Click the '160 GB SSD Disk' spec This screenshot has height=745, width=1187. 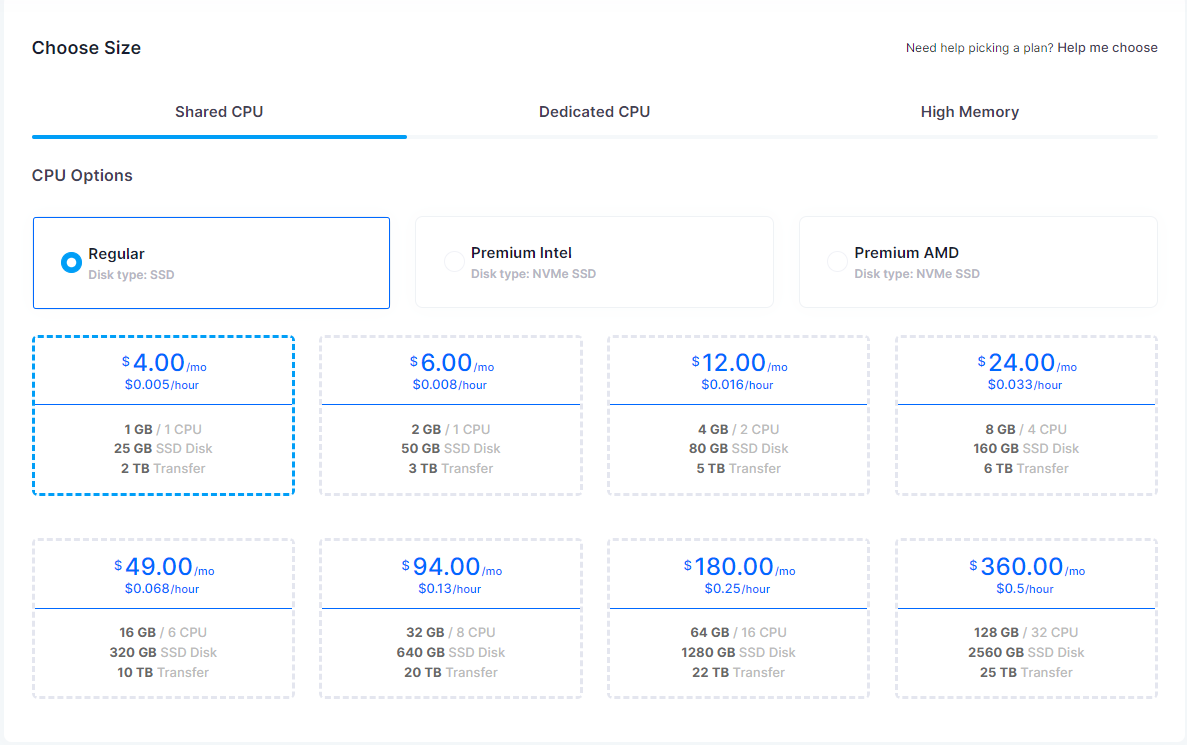pyautogui.click(x=1027, y=449)
